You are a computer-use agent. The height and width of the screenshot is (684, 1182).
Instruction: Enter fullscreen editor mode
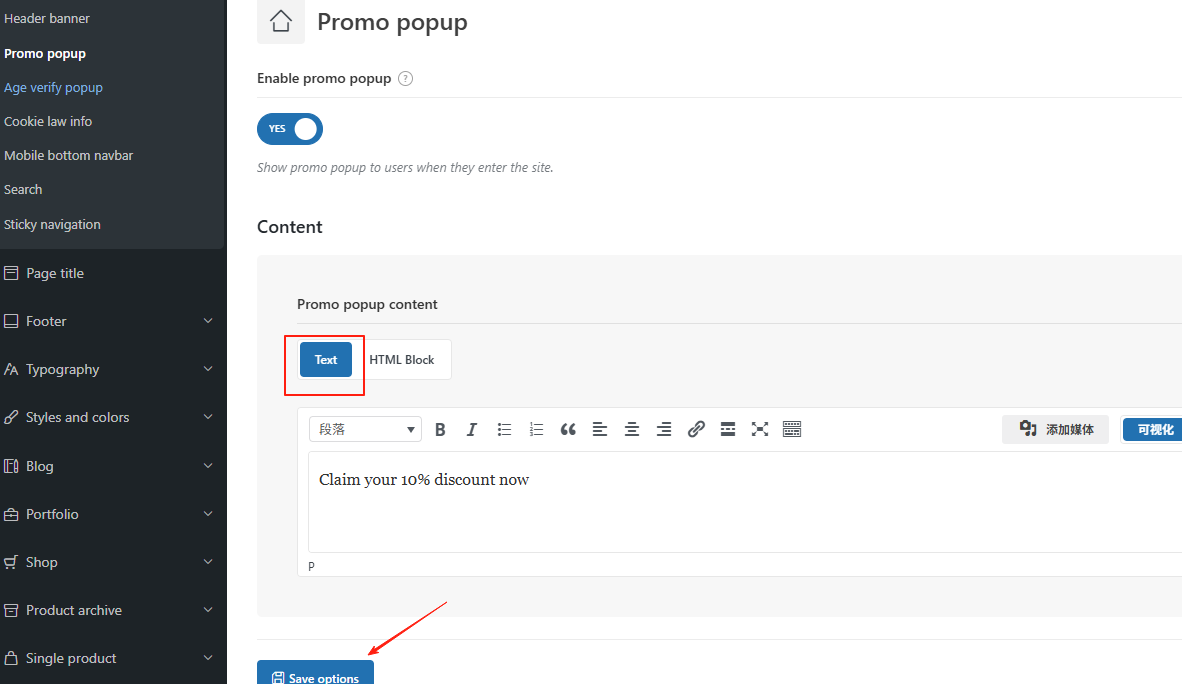760,429
